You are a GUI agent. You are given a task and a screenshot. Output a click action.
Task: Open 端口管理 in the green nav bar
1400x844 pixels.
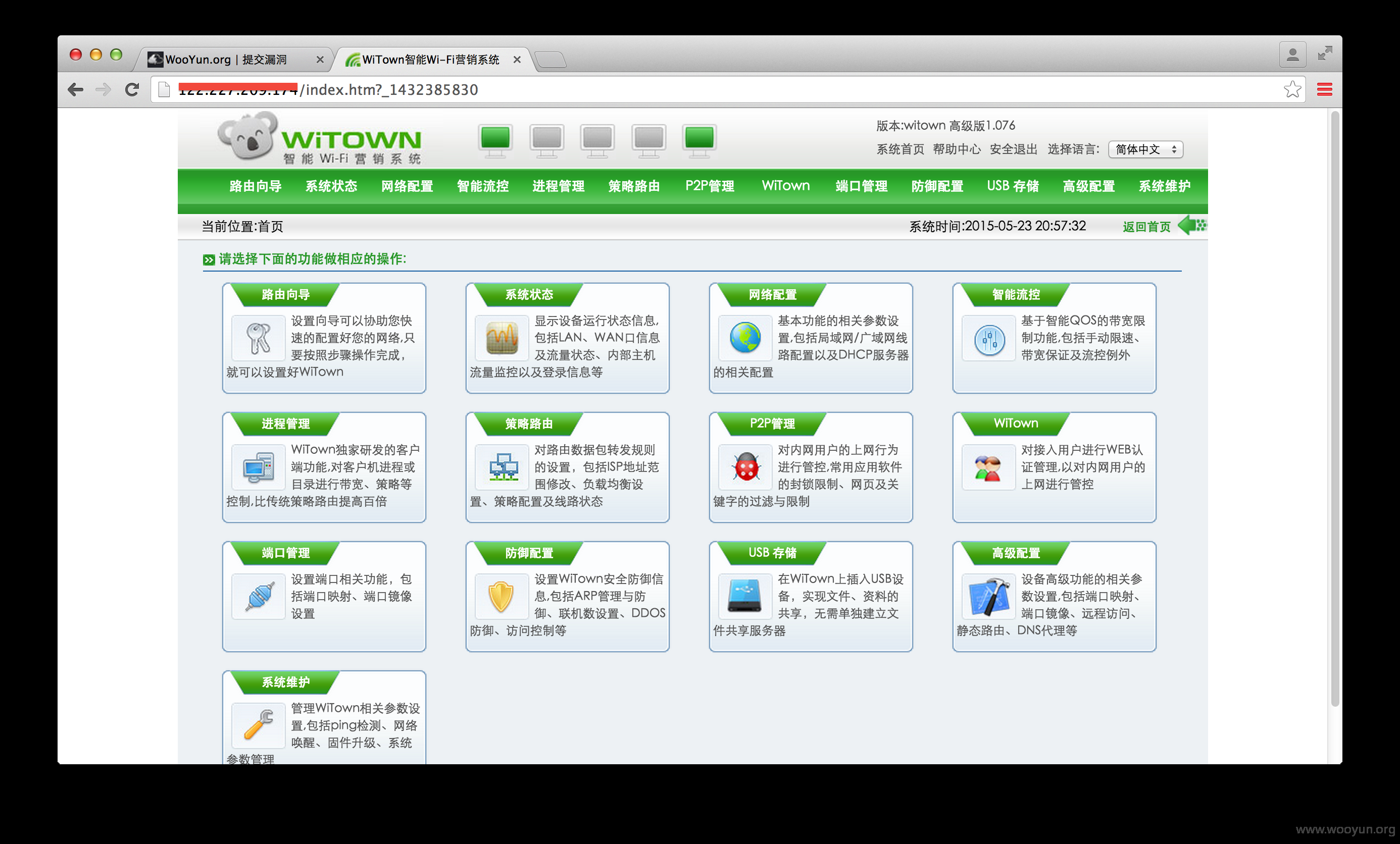(x=862, y=186)
